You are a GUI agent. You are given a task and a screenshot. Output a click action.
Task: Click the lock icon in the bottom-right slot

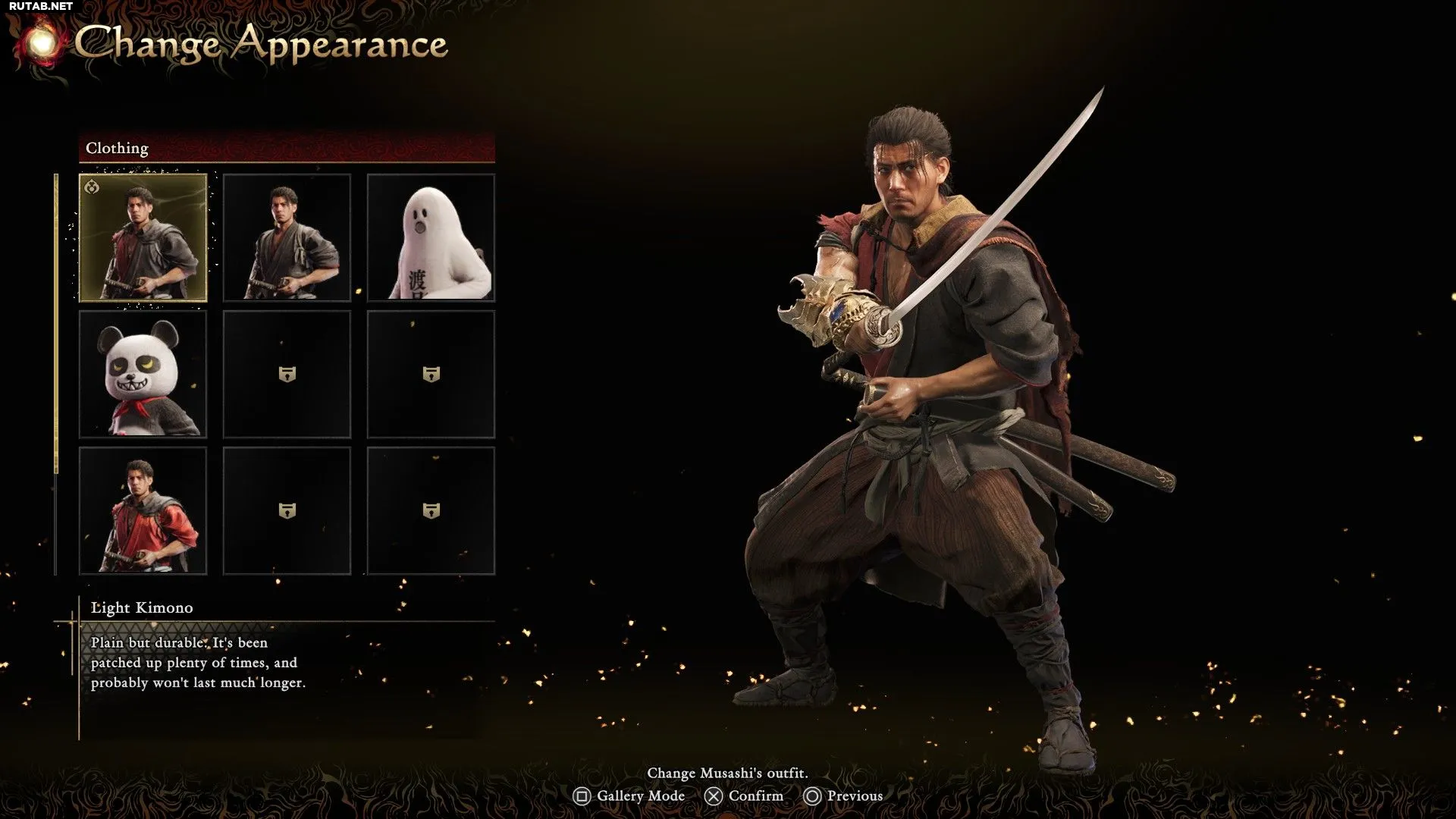click(x=431, y=511)
